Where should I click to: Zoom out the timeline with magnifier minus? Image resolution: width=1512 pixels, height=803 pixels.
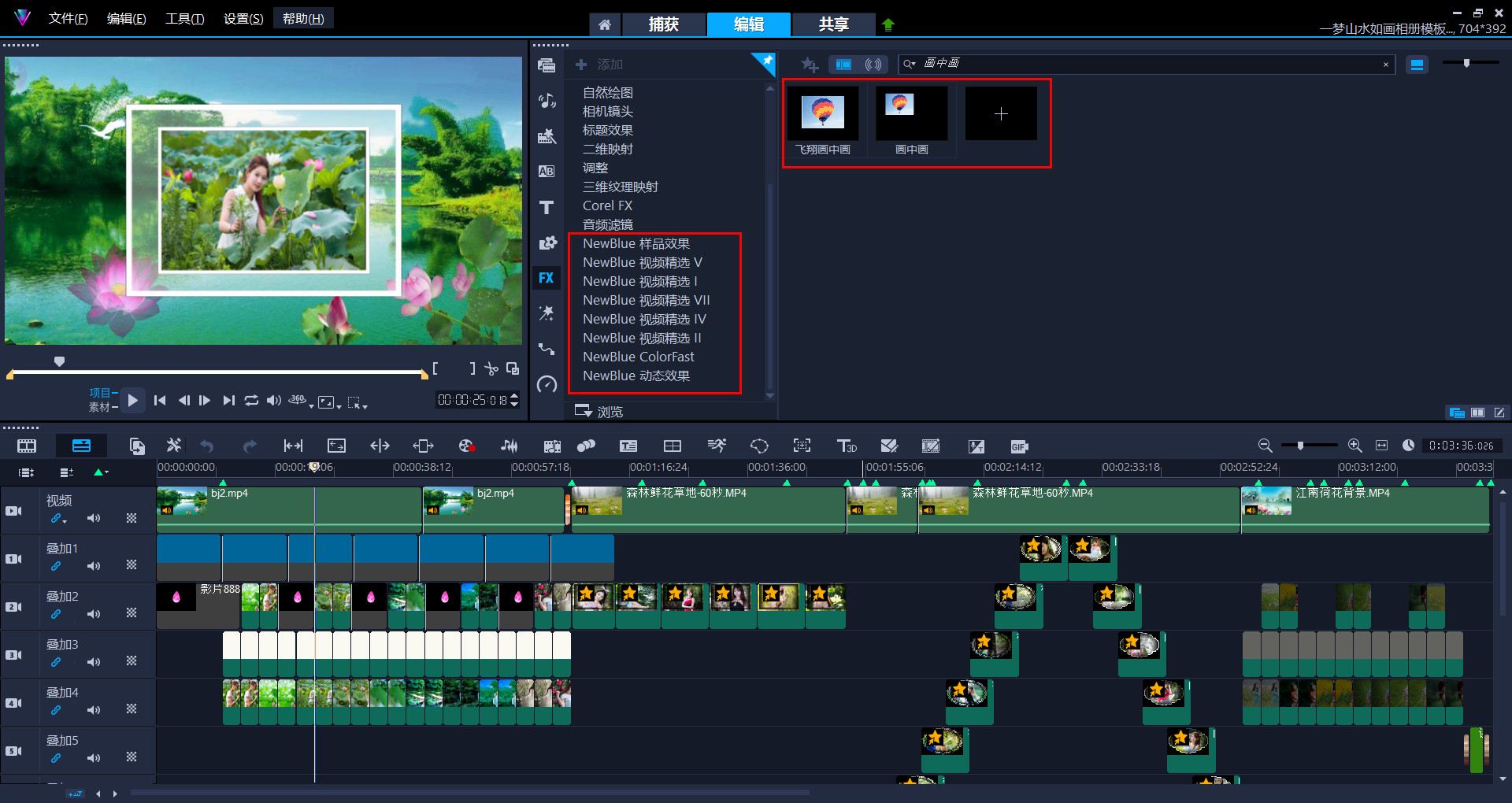pyautogui.click(x=1265, y=446)
